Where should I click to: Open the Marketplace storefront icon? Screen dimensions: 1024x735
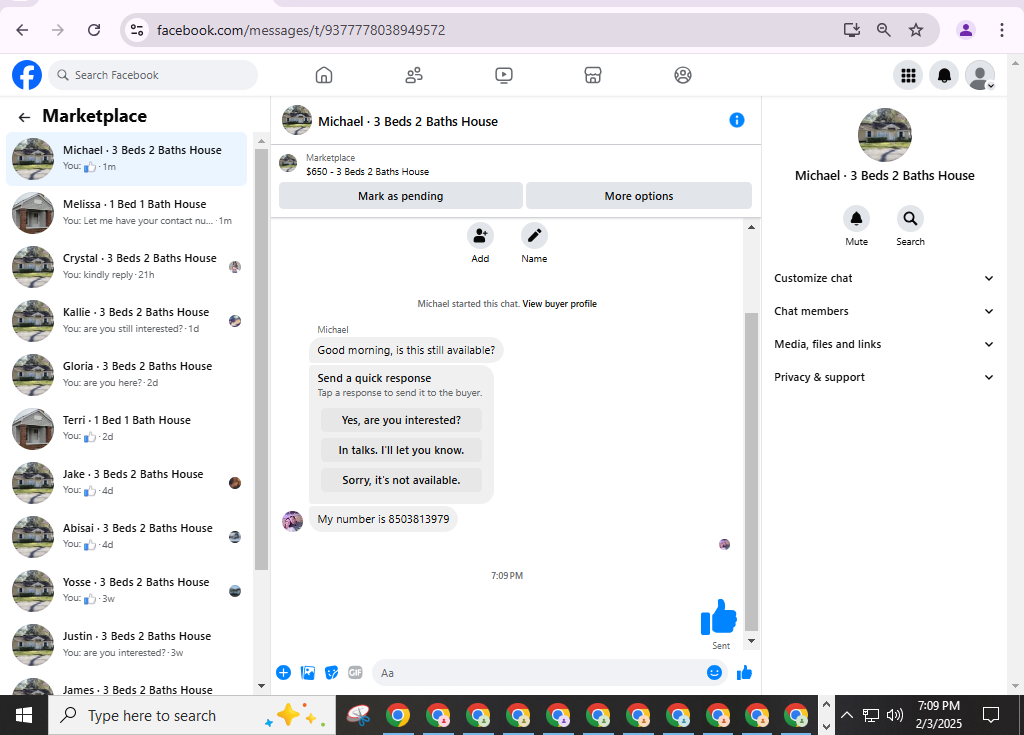point(593,75)
